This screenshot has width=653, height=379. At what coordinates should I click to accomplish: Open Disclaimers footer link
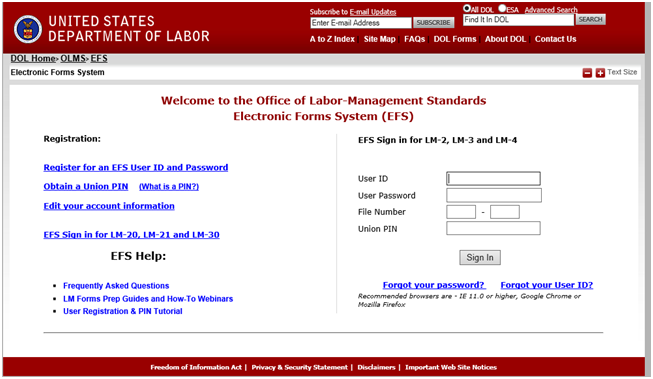tap(376, 367)
